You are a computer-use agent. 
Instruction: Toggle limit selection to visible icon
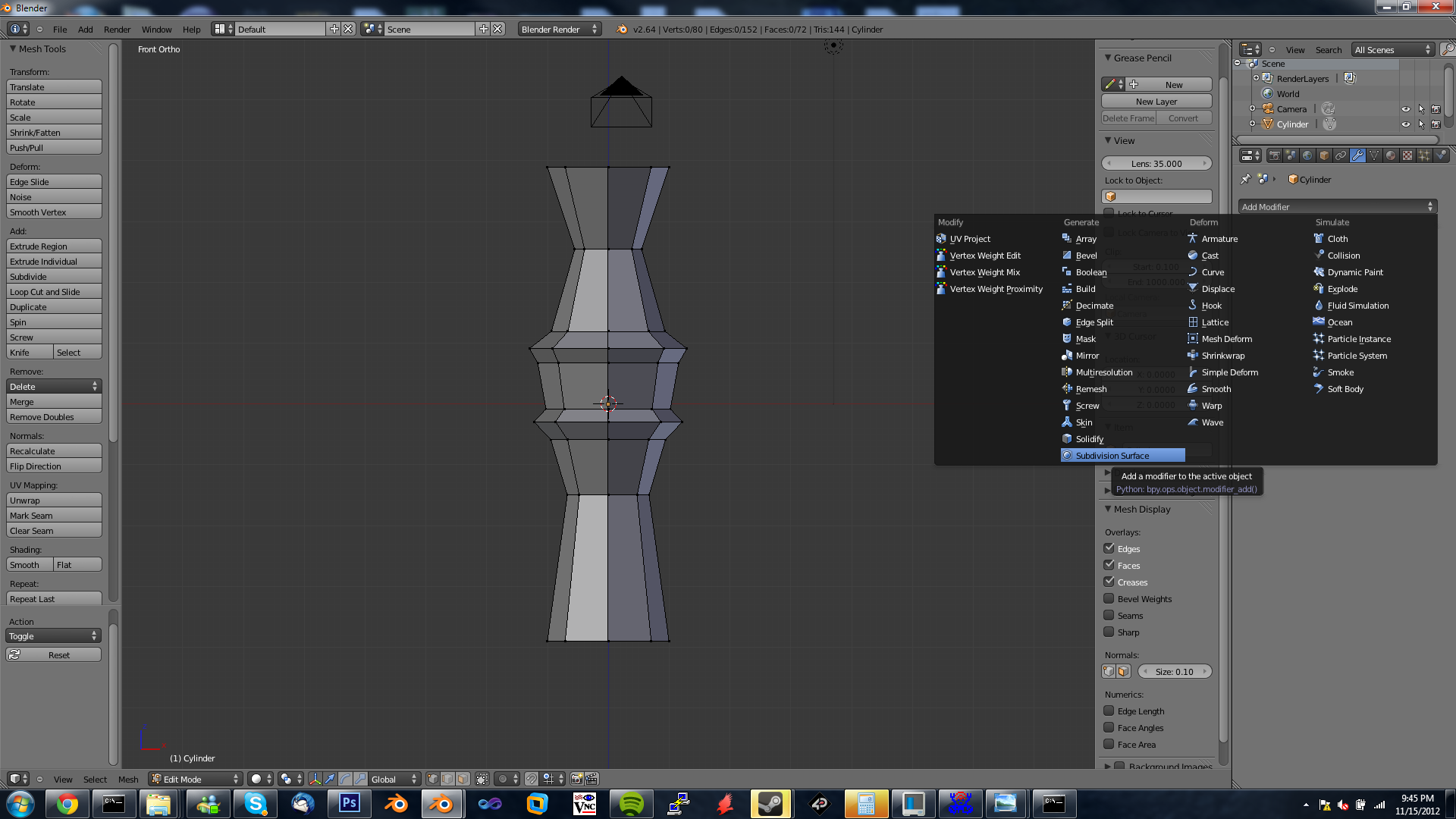[482, 779]
